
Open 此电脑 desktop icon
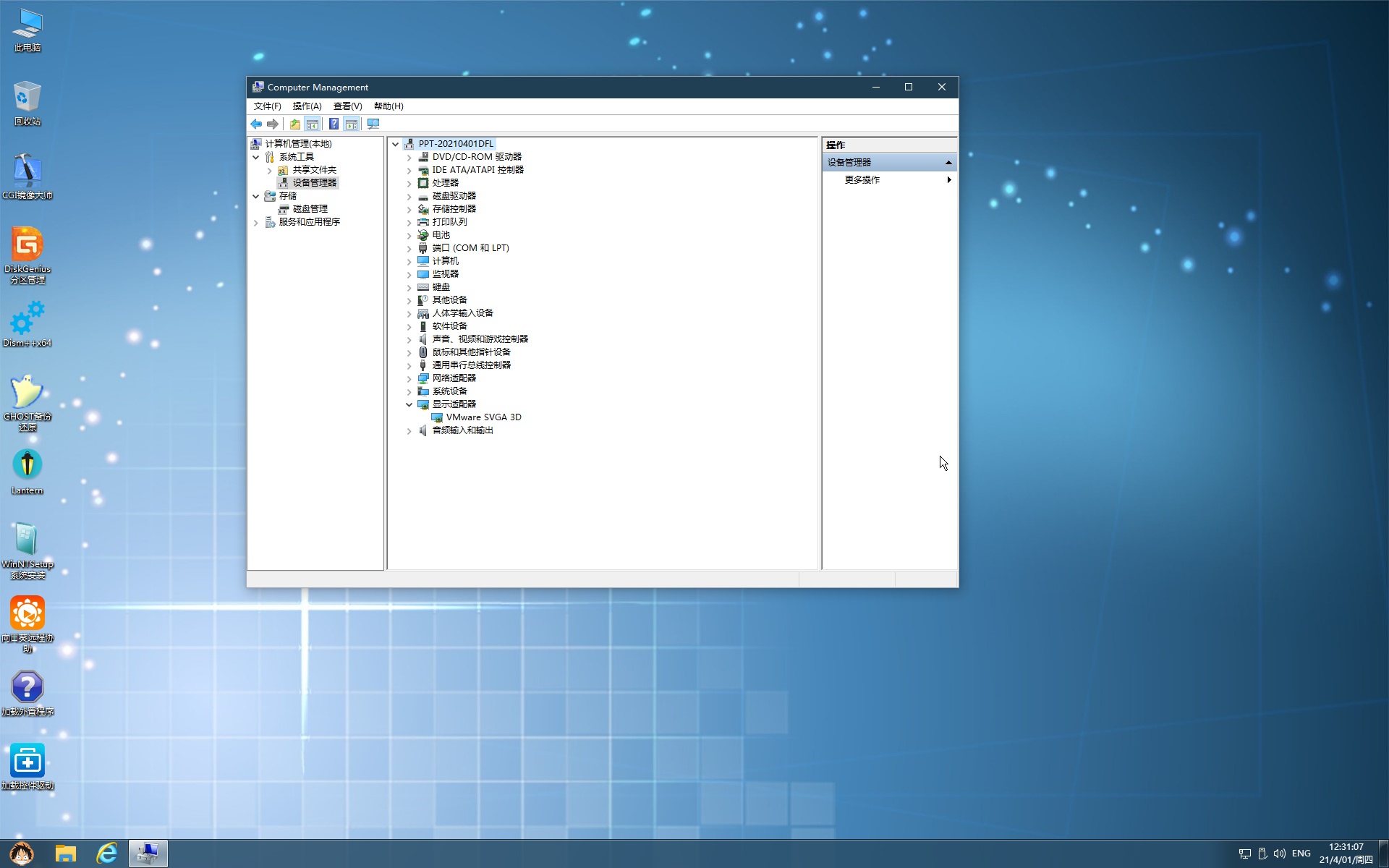(27, 31)
